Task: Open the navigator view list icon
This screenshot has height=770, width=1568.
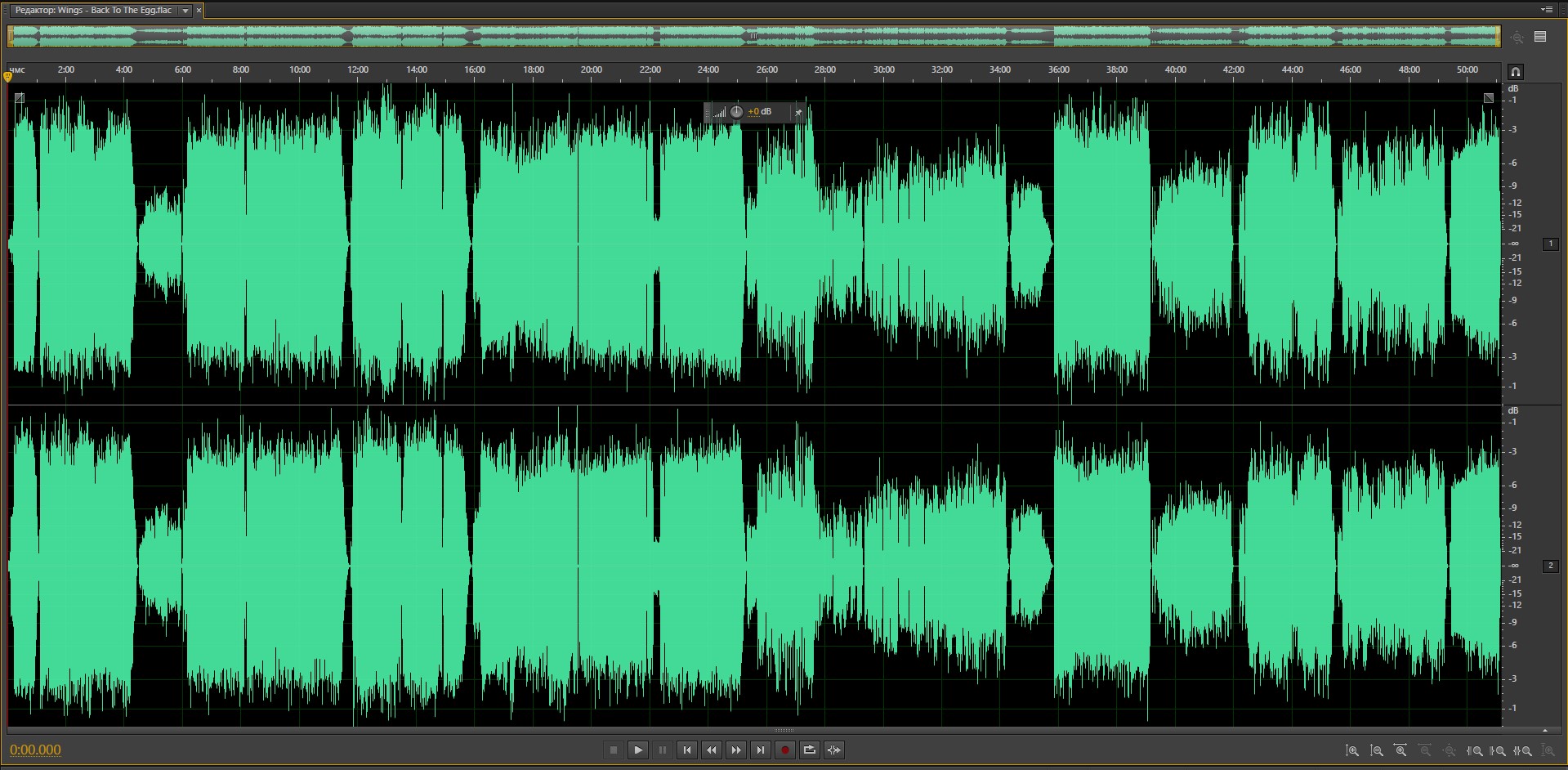Action: coord(1540,37)
